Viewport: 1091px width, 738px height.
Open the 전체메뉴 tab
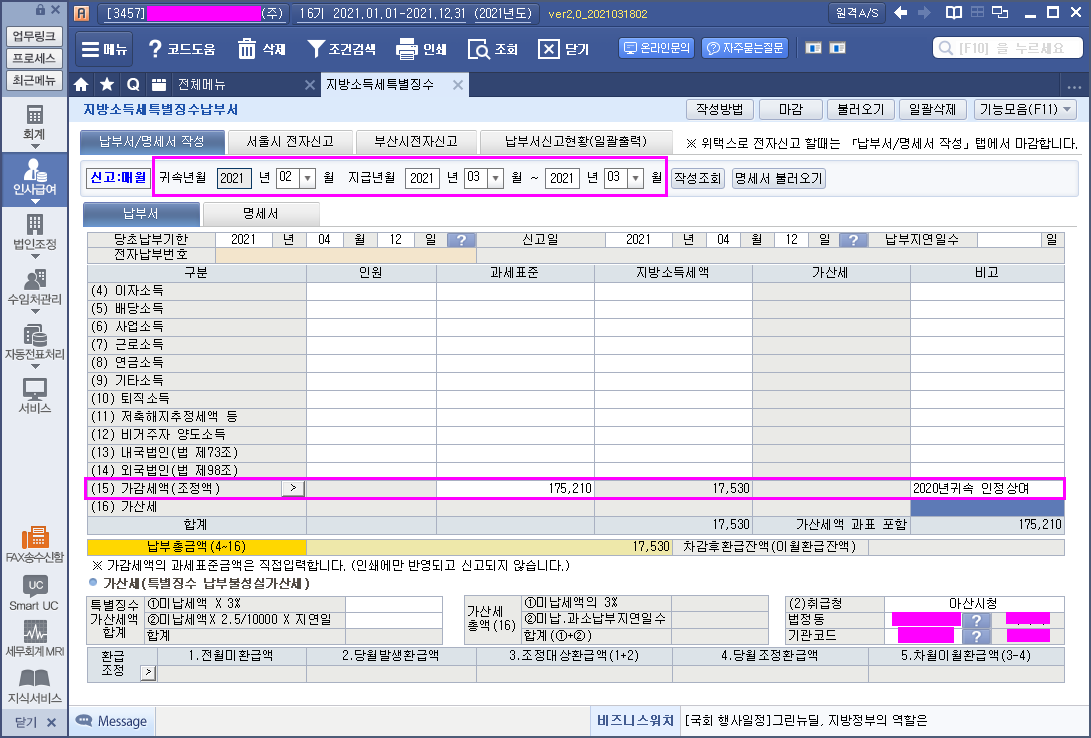click(202, 85)
